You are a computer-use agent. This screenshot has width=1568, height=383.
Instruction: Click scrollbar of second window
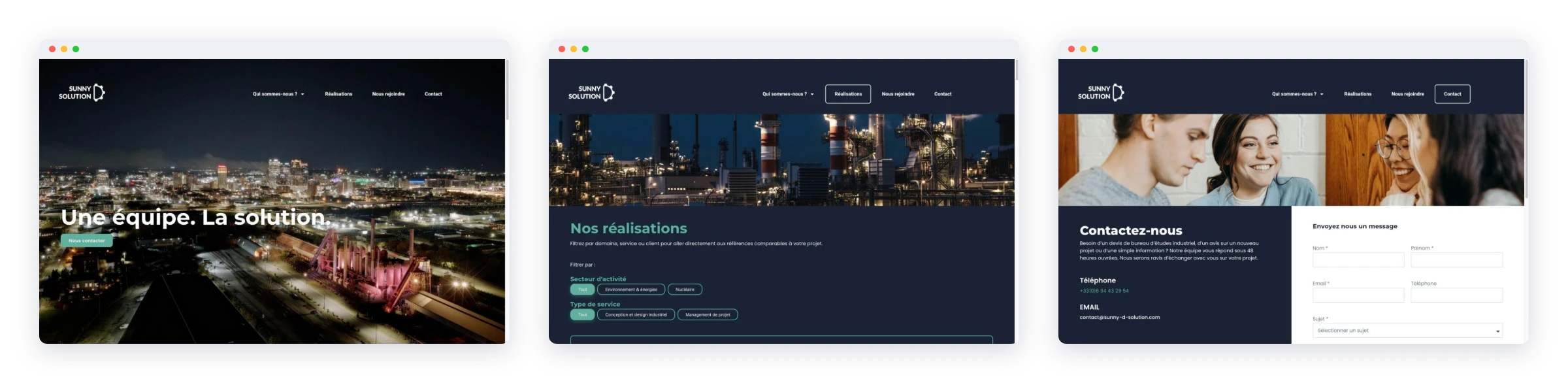pyautogui.click(x=1017, y=70)
